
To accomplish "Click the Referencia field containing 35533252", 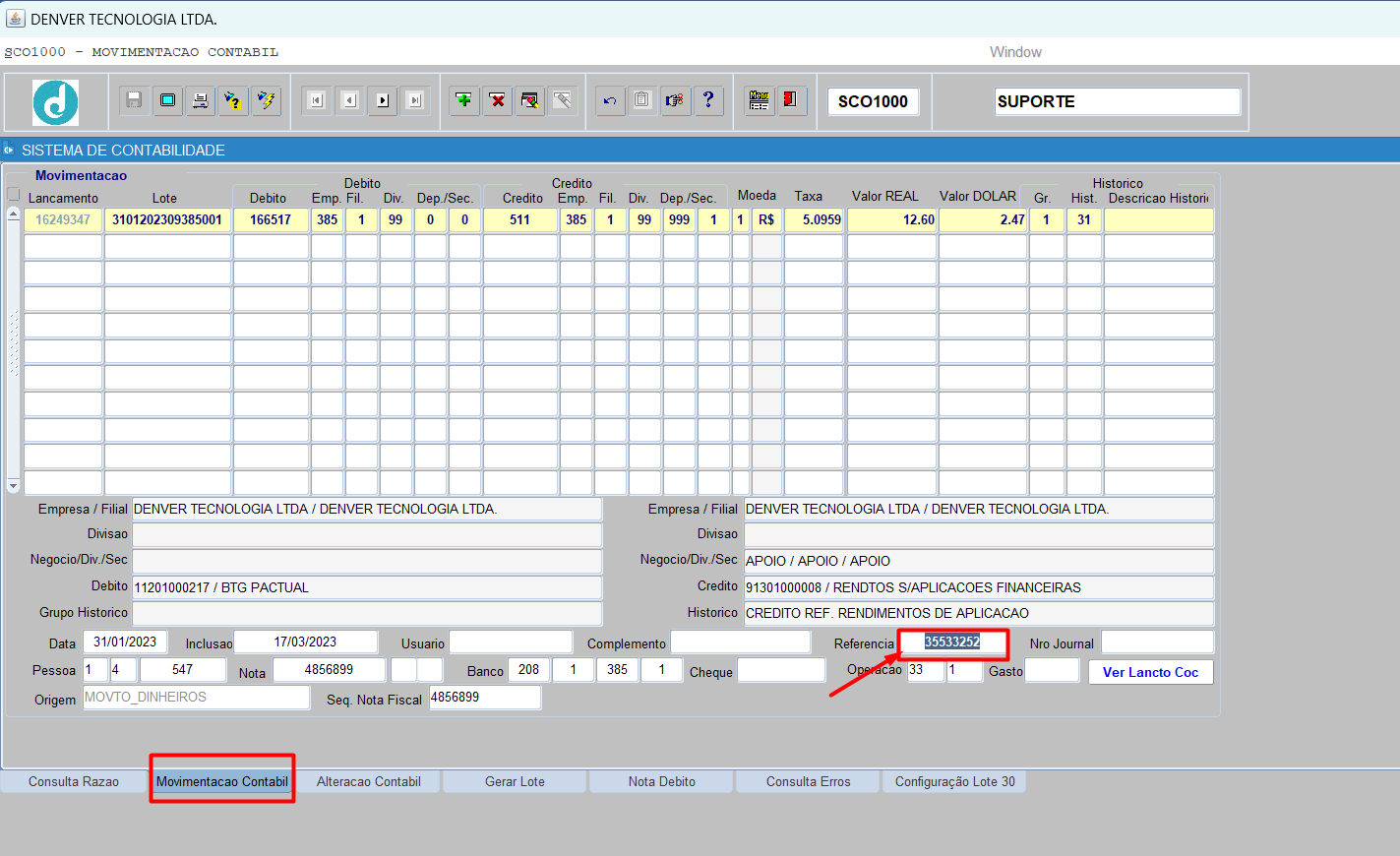I will point(953,642).
